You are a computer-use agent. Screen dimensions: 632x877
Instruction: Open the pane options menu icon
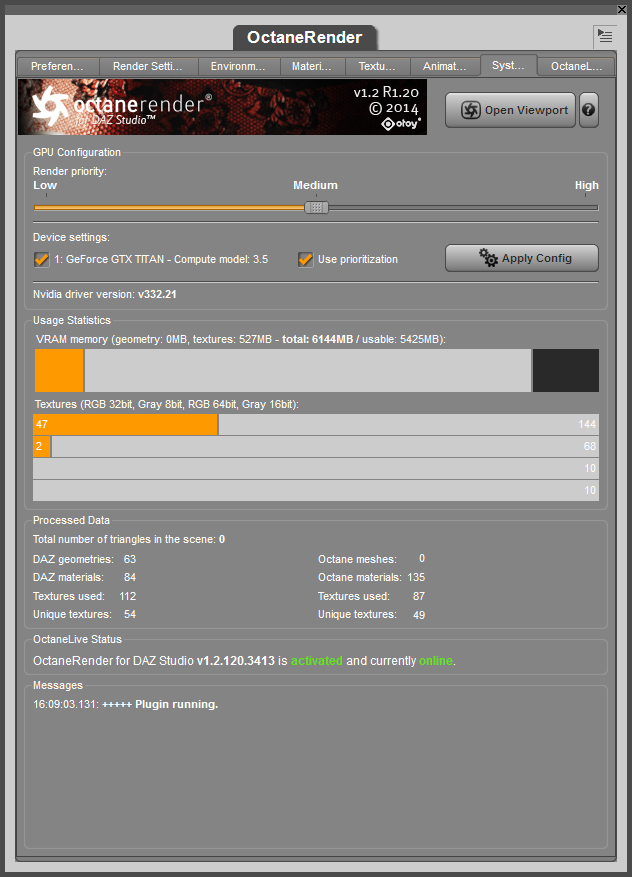pyautogui.click(x=605, y=36)
